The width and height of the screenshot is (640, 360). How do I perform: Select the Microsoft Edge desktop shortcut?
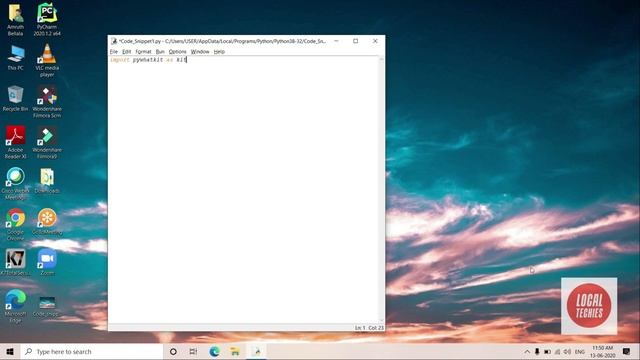point(16,306)
